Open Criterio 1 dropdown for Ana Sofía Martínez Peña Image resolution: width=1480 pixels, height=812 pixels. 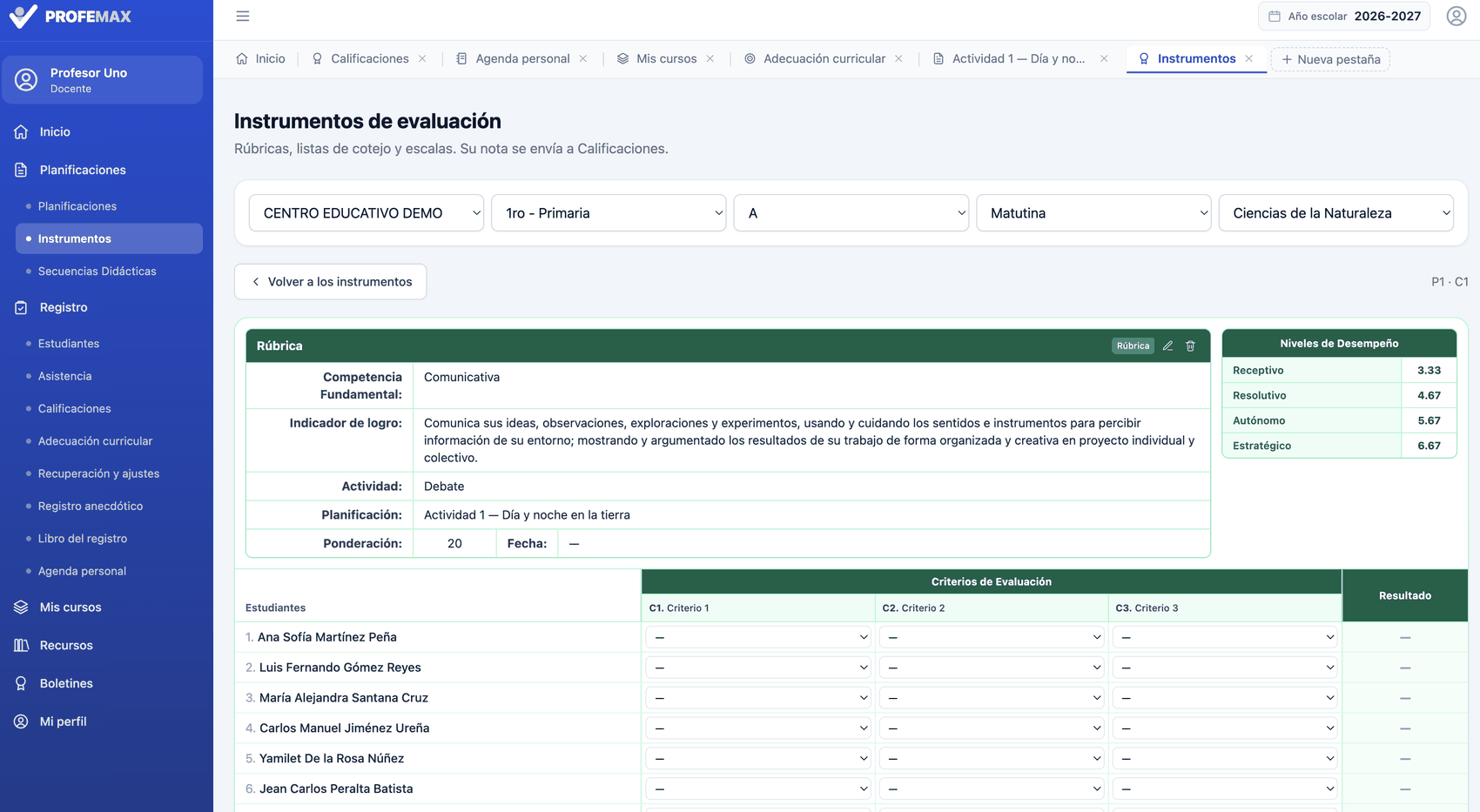[758, 637]
